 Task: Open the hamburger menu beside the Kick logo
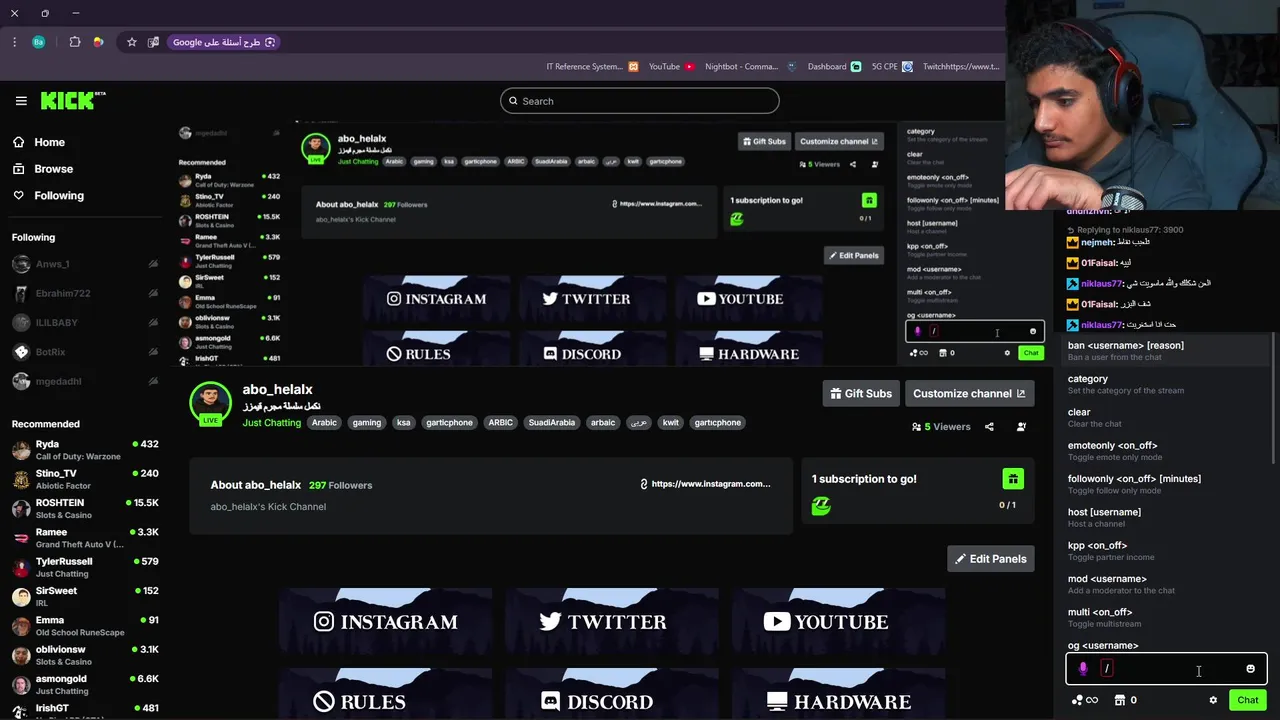pos(21,101)
